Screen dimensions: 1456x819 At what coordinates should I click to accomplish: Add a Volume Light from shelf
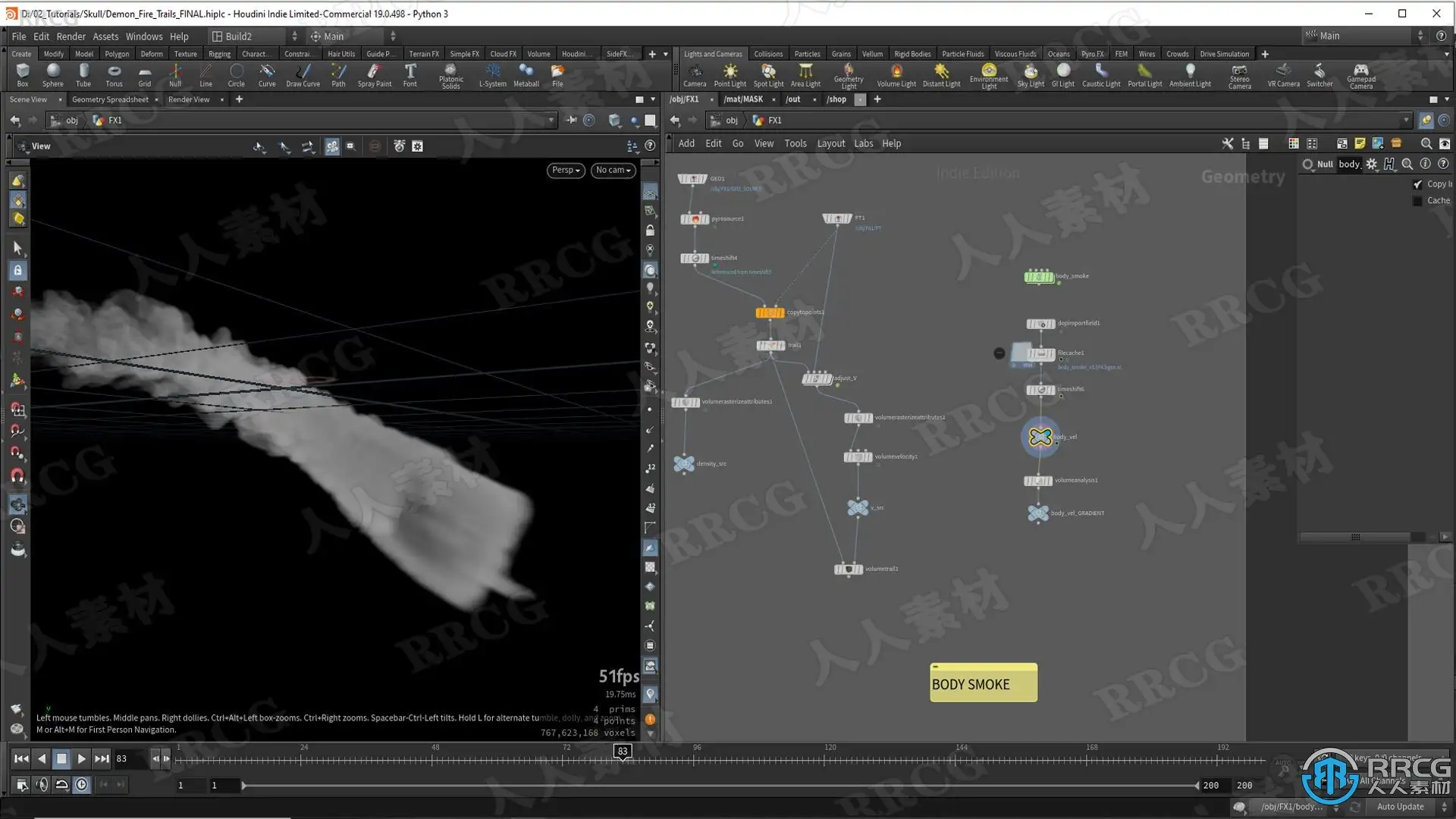[896, 74]
